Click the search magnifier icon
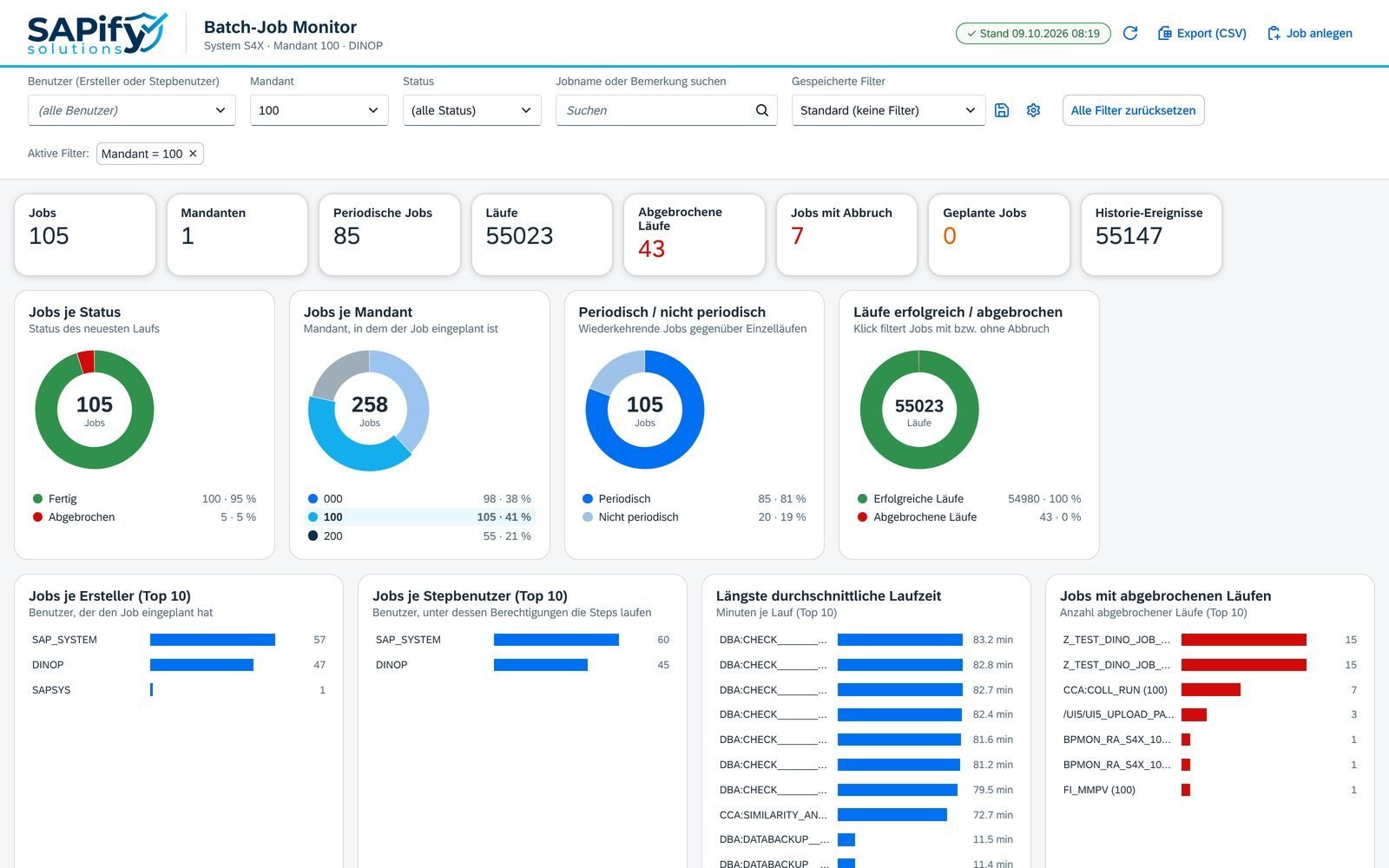The height and width of the screenshot is (868, 1389). coord(762,110)
